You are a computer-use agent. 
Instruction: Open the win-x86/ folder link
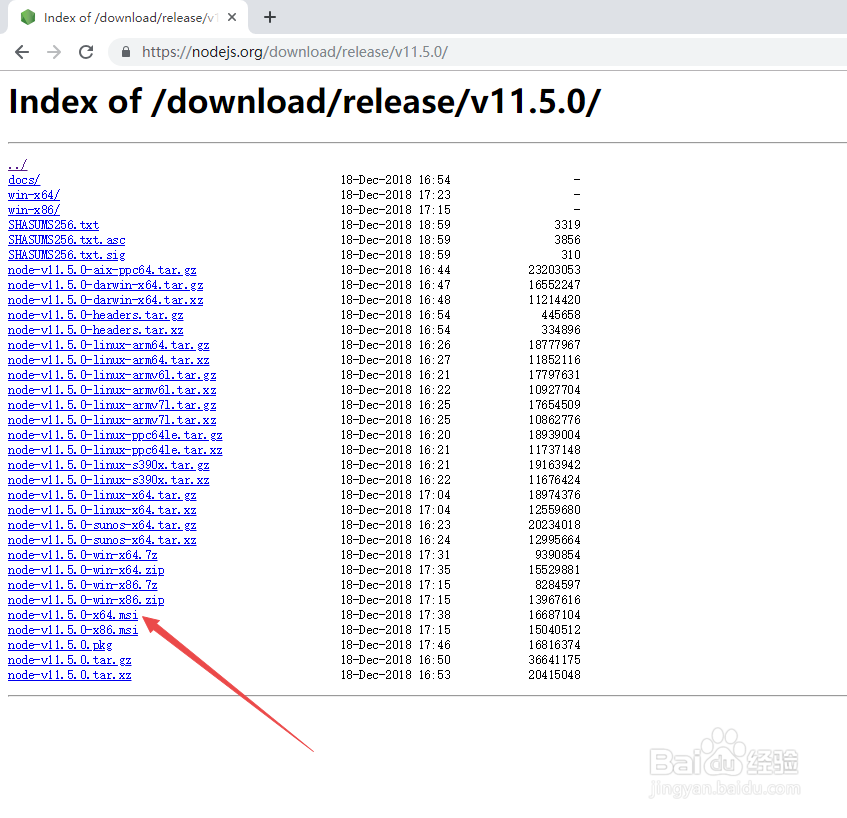[x=33, y=210]
